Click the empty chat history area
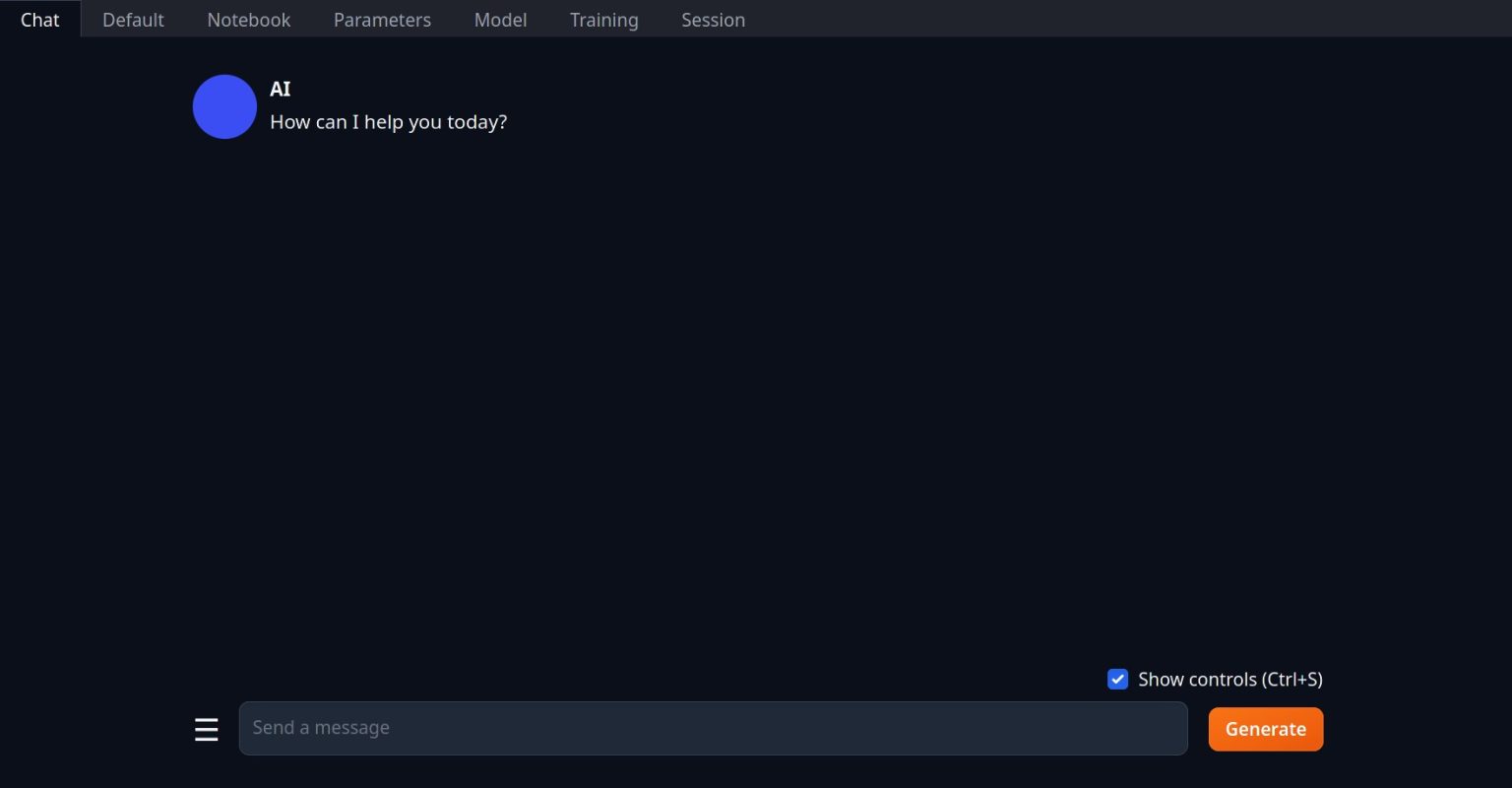The image size is (1512, 788). [756, 394]
